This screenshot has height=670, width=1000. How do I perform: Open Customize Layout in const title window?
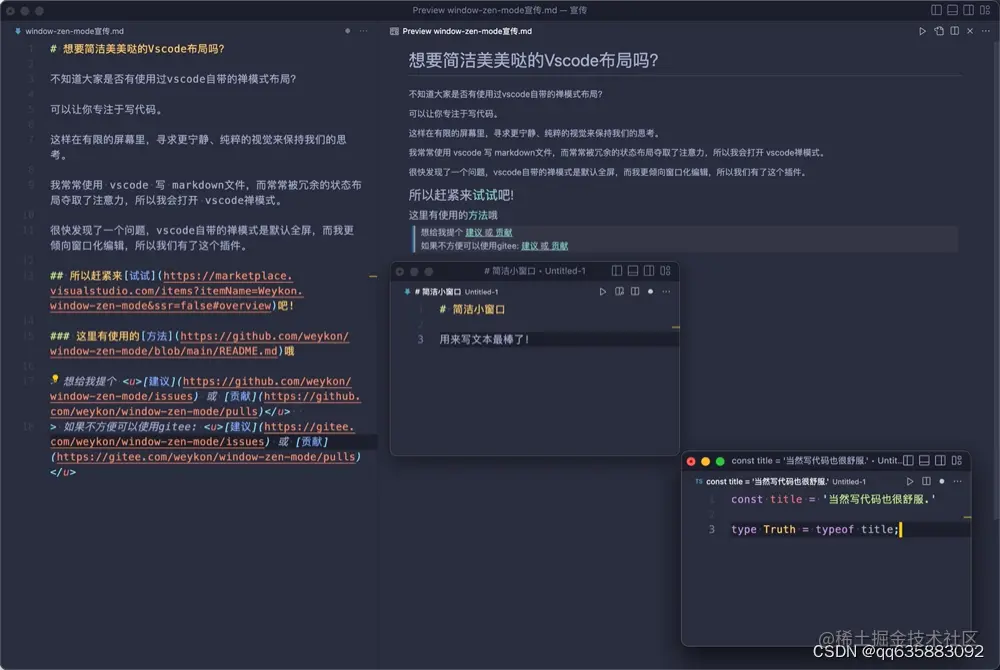tap(957, 460)
